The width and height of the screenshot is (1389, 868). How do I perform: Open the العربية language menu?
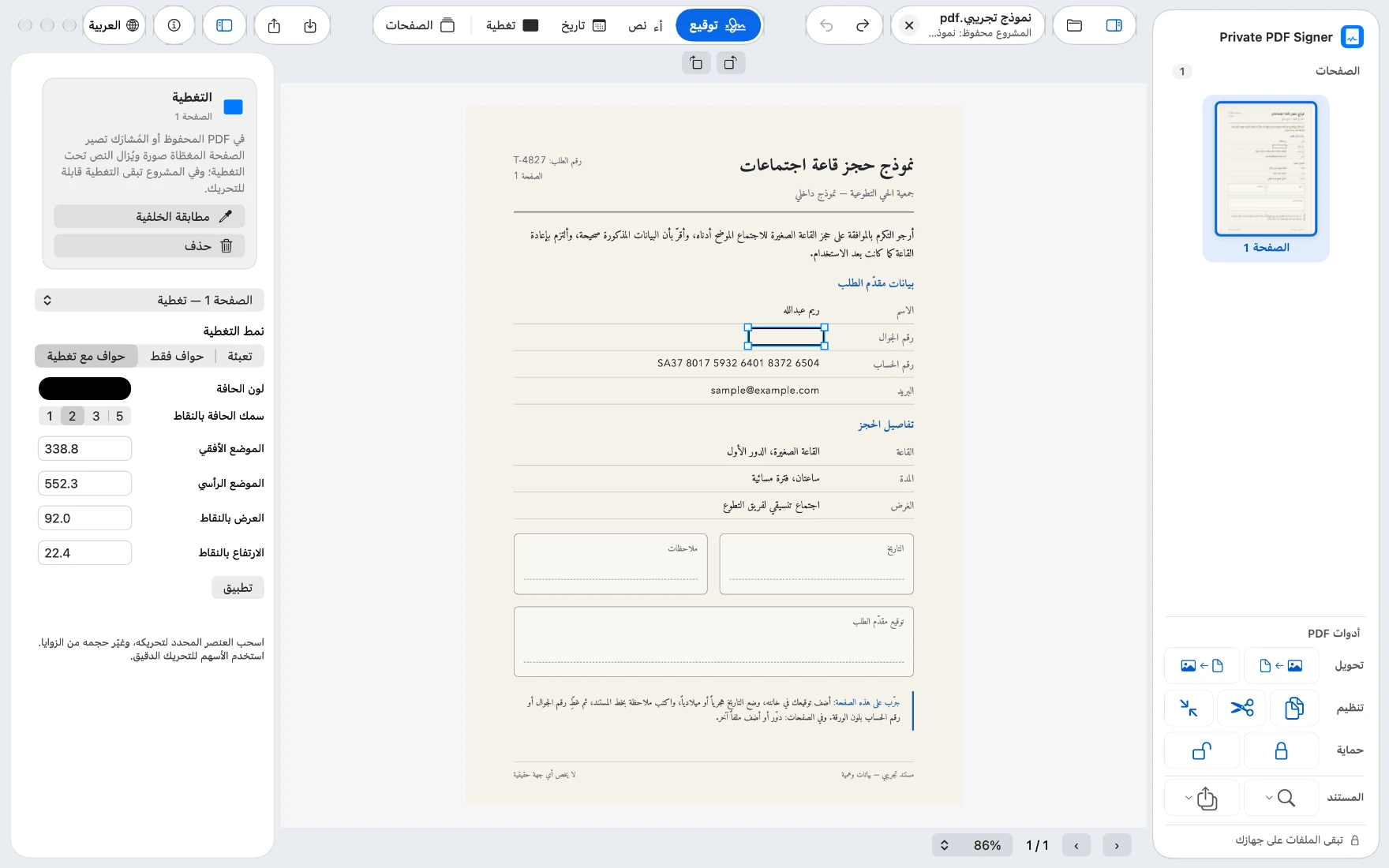(114, 25)
